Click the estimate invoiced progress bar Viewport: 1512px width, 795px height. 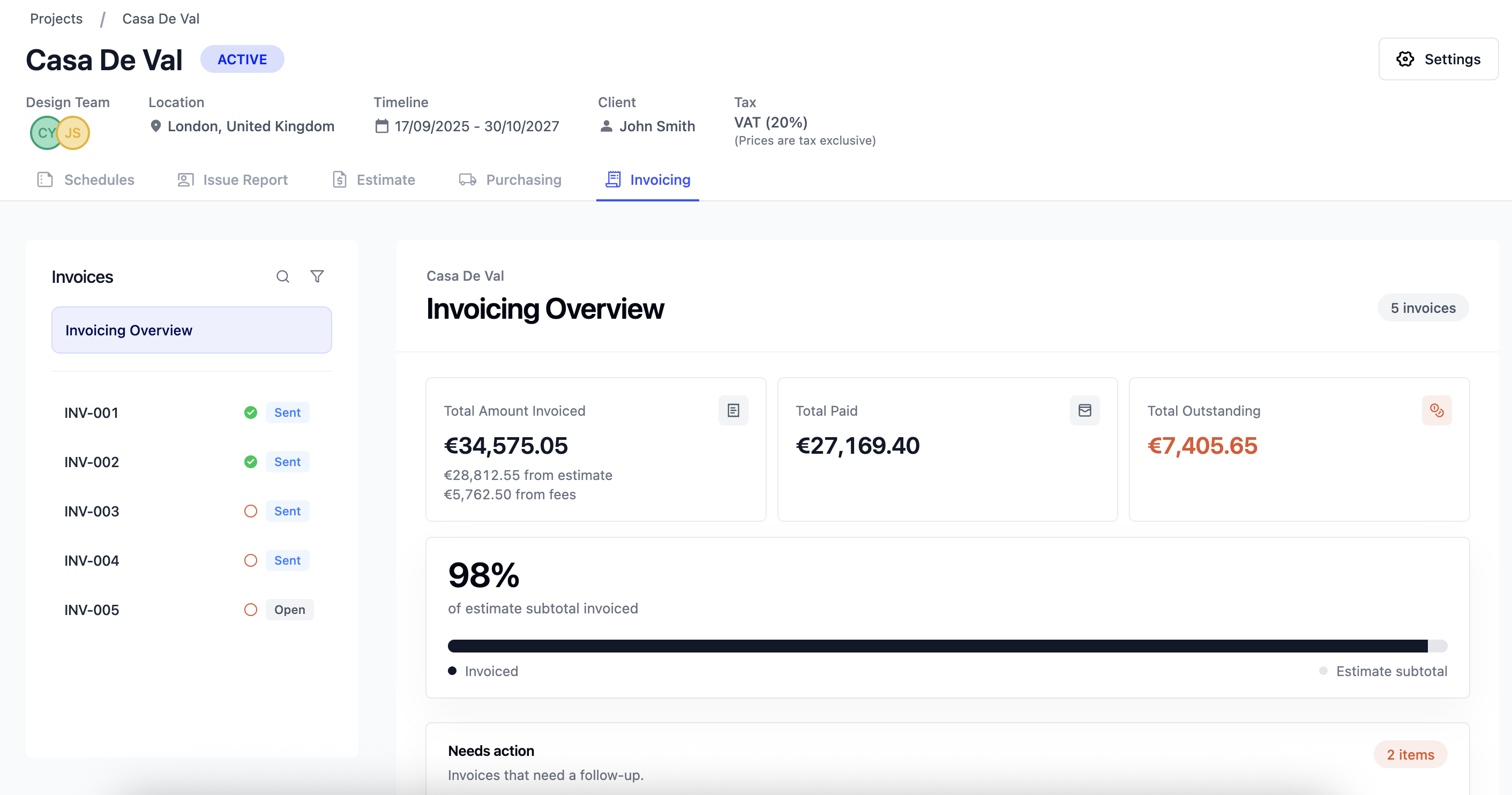click(947, 646)
